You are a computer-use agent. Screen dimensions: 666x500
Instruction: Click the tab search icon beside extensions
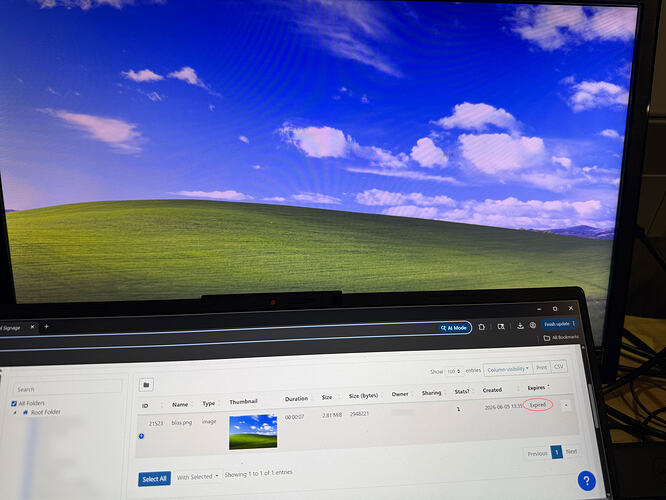501,326
